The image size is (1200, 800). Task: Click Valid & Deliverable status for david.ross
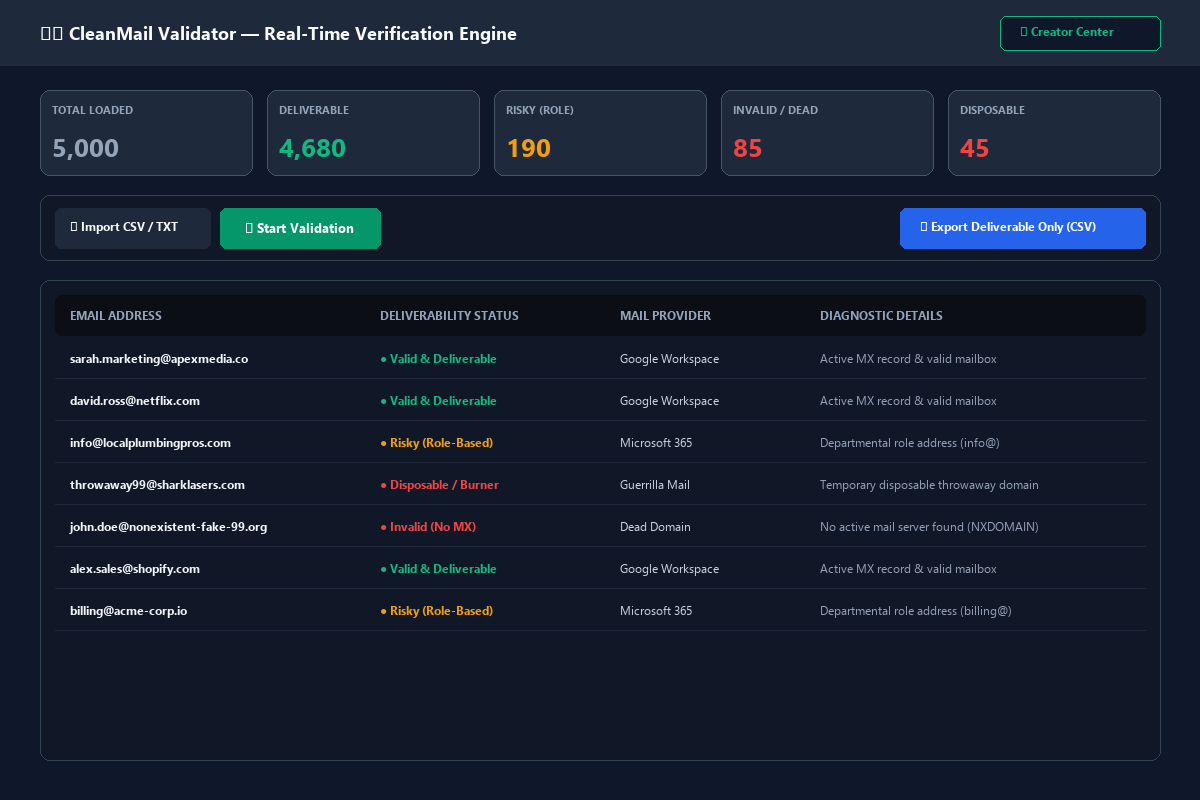(438, 401)
